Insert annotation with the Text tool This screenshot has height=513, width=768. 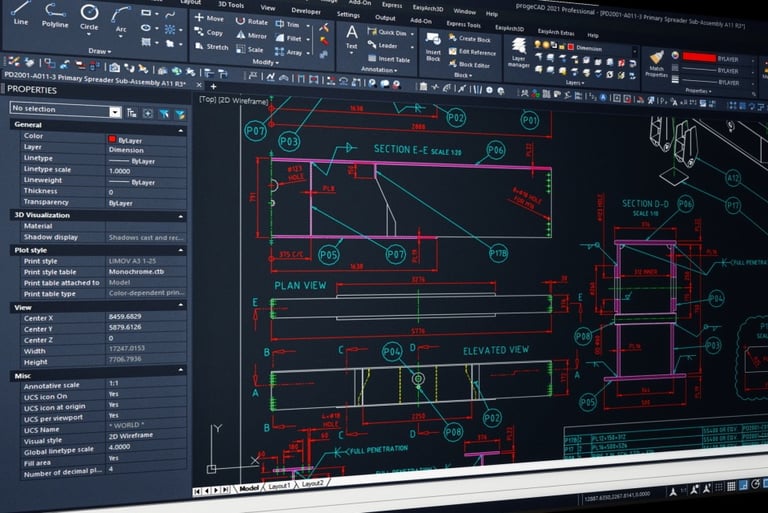(x=352, y=37)
